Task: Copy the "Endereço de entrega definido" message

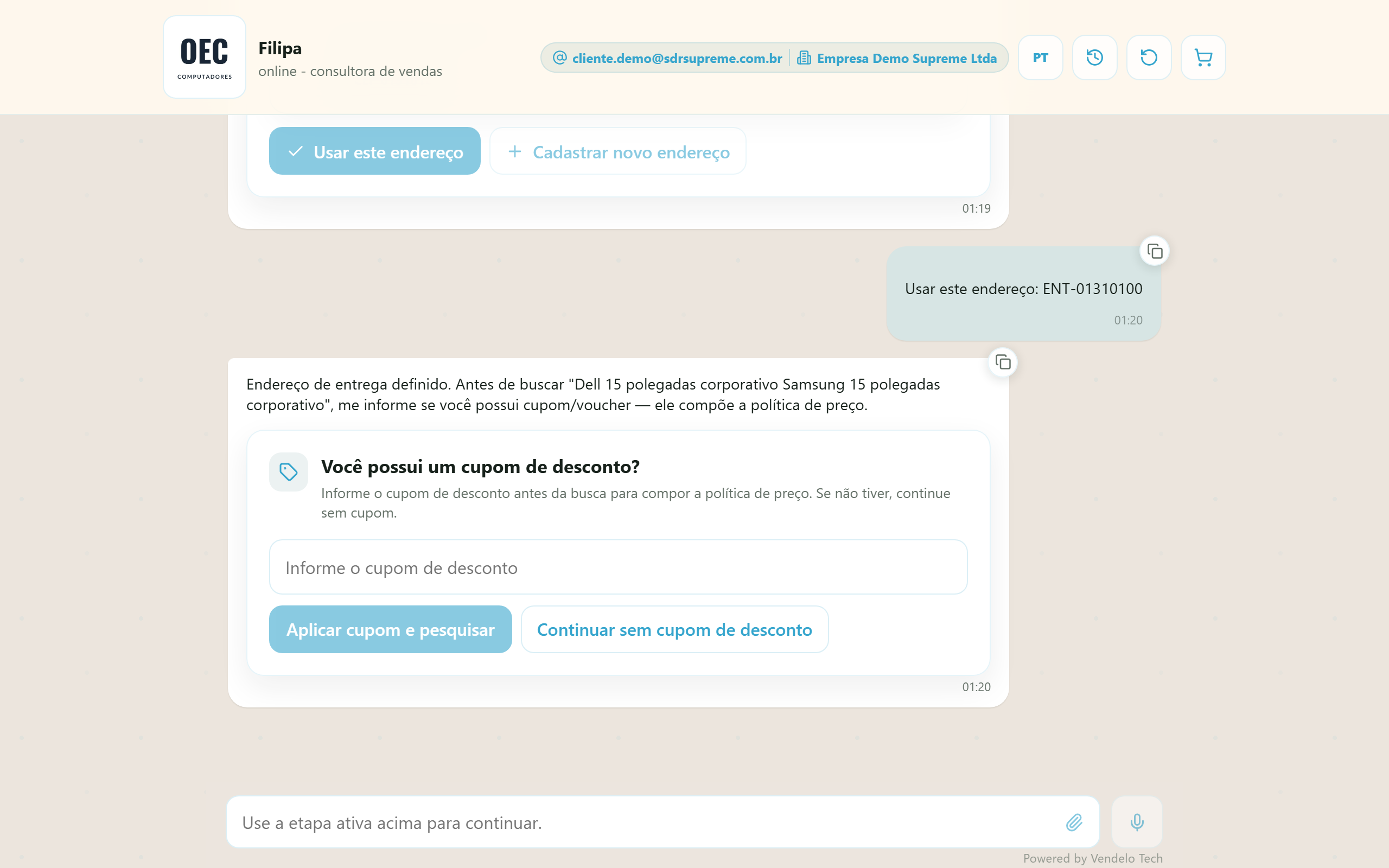Action: 1003,362
